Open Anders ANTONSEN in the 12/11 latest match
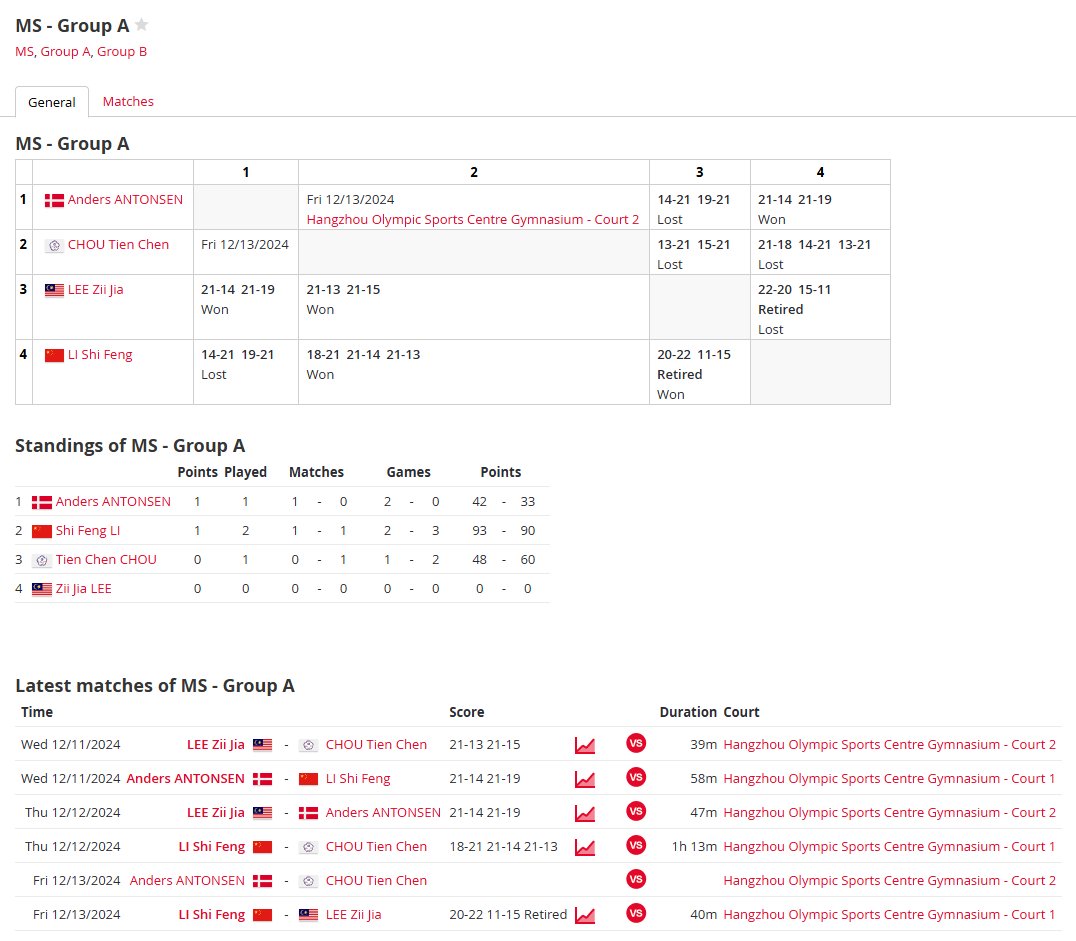This screenshot has height=941, width=1076. (185, 779)
